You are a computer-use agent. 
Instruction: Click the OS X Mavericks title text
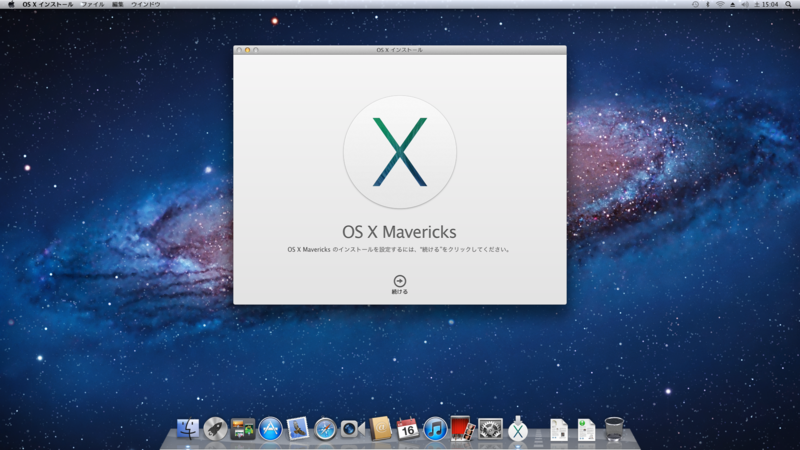click(x=399, y=232)
